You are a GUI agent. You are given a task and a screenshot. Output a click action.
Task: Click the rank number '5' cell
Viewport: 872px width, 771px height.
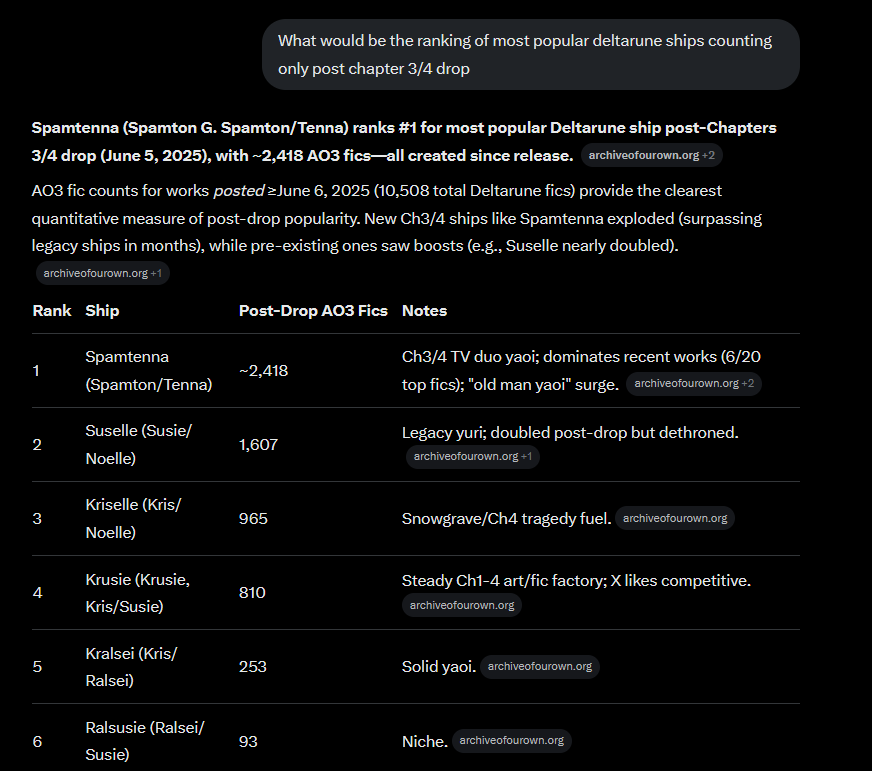coord(37,666)
